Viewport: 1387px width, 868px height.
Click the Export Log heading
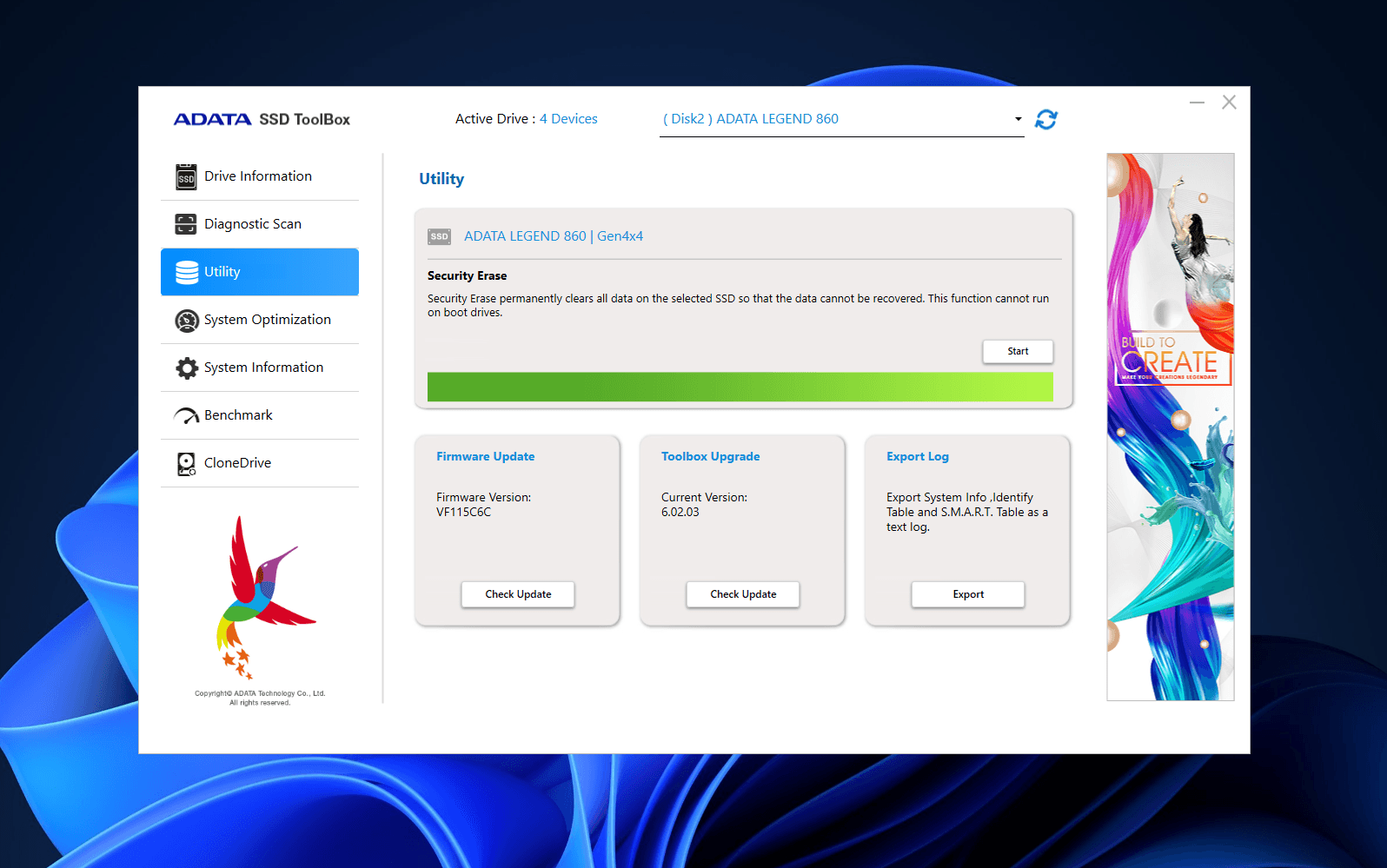pos(918,456)
